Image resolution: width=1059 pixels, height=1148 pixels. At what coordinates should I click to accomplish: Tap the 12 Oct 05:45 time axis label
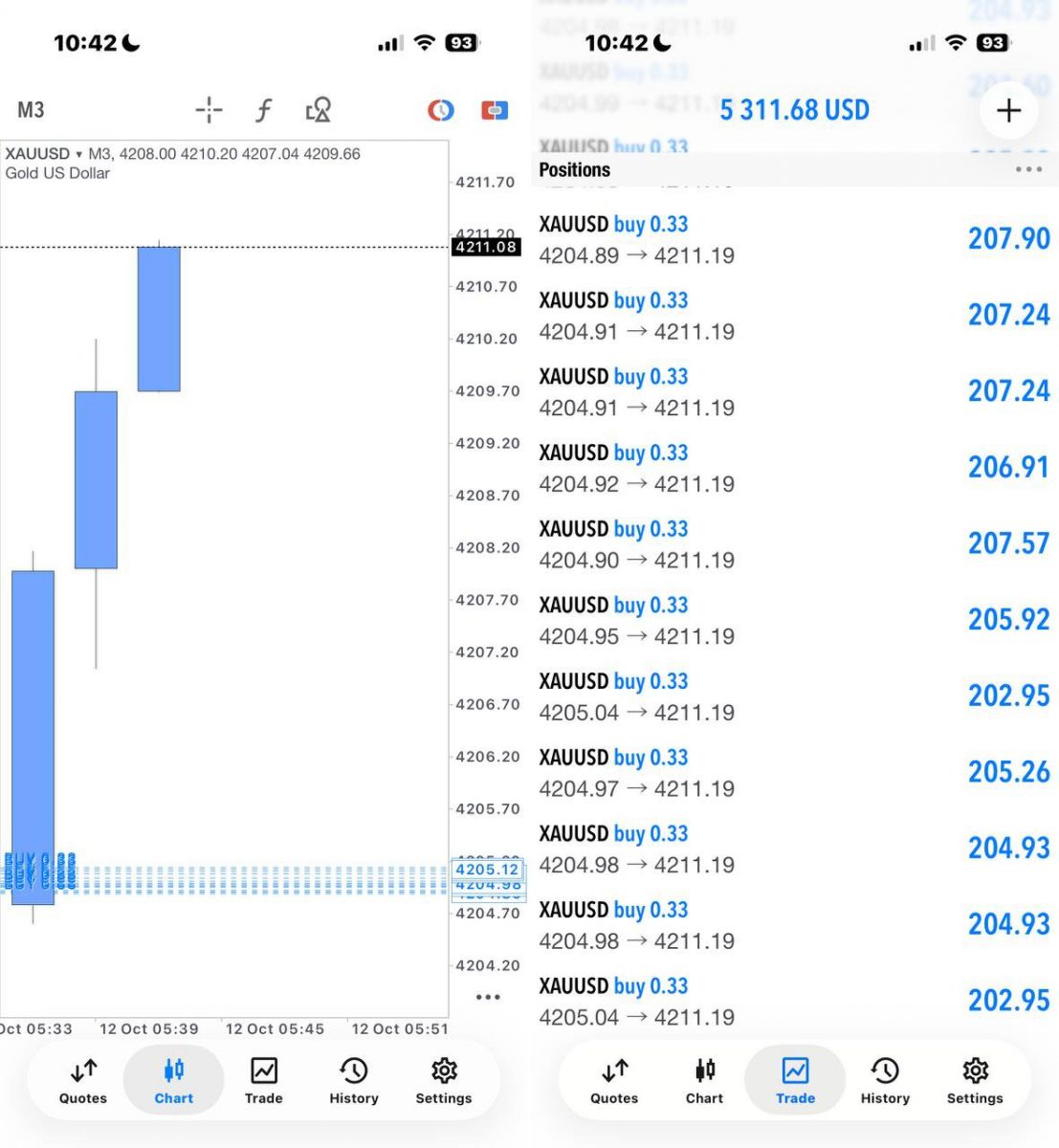pos(275,1029)
